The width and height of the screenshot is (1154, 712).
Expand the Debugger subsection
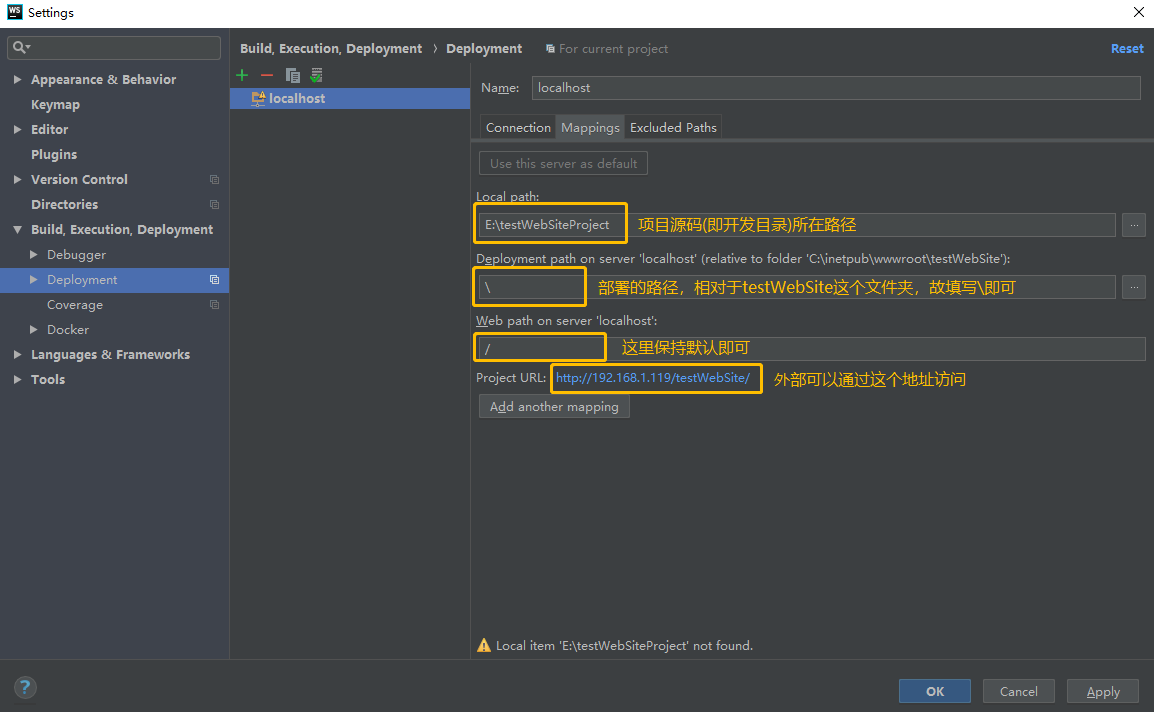pyautogui.click(x=34, y=255)
